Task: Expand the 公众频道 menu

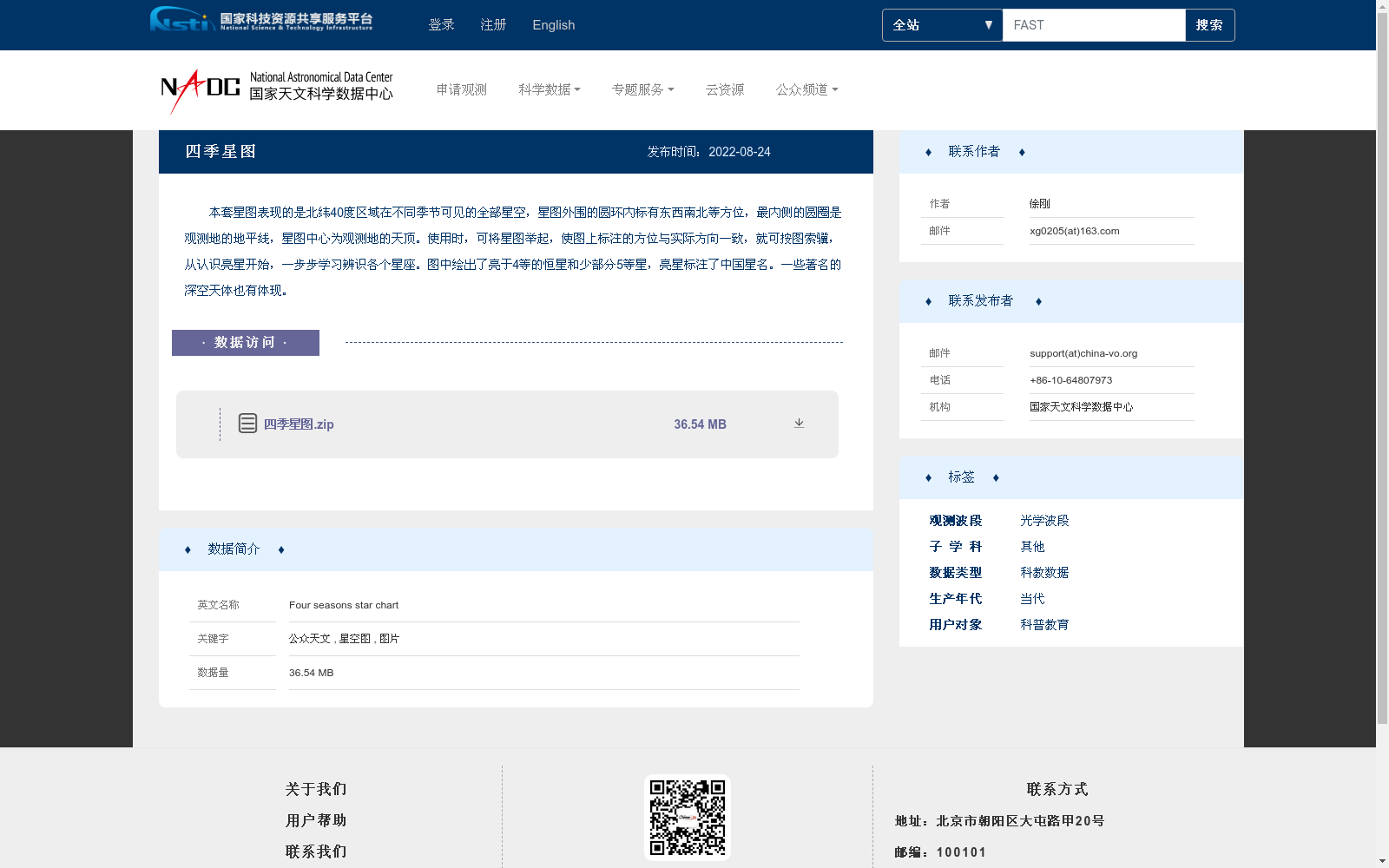Action: click(x=806, y=89)
